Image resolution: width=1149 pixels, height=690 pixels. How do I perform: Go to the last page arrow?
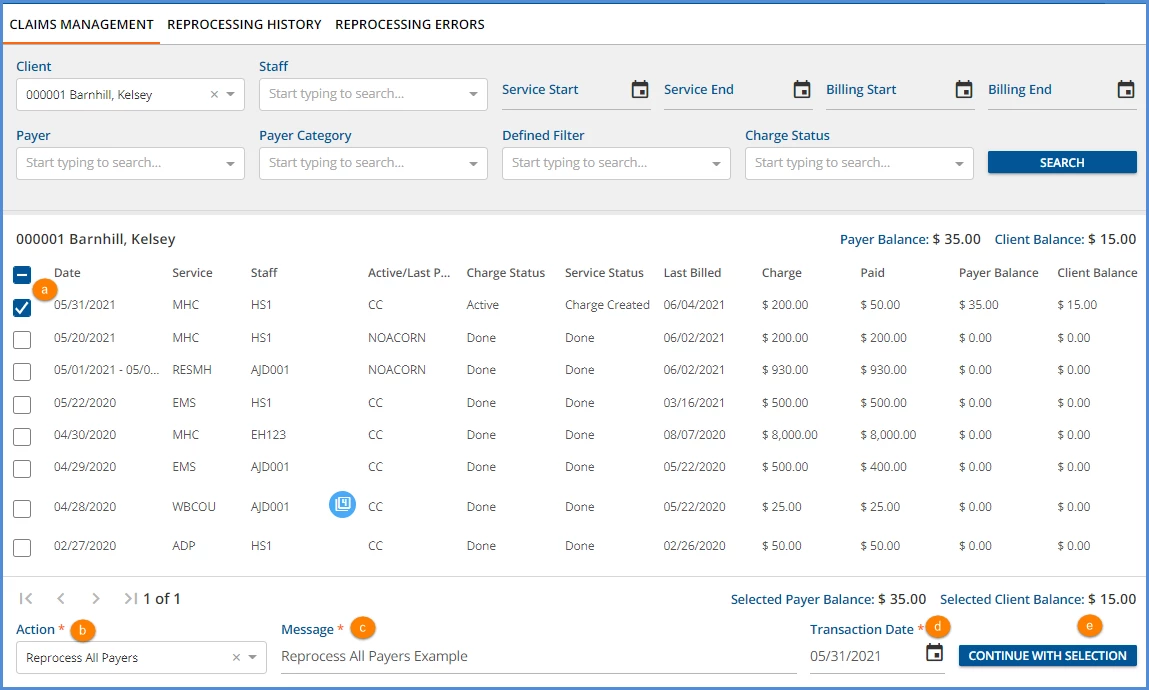click(x=130, y=598)
